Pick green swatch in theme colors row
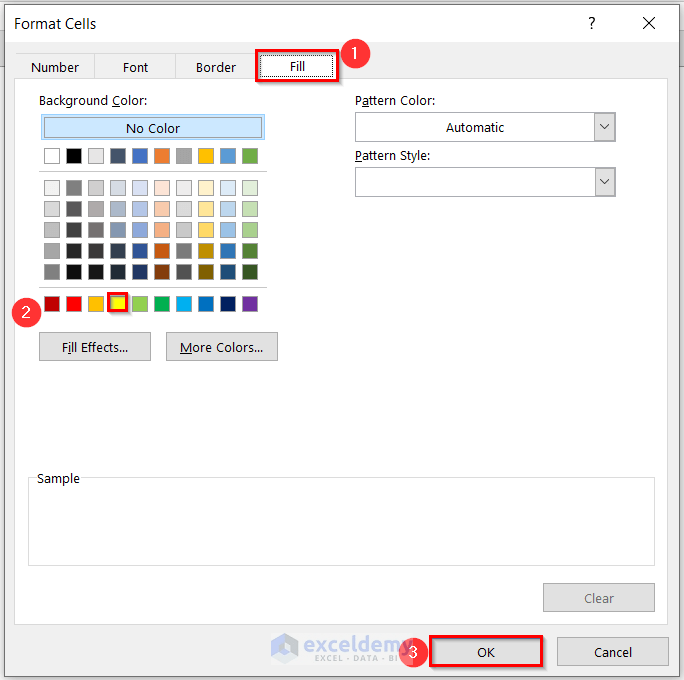684x680 pixels. pyautogui.click(x=250, y=156)
